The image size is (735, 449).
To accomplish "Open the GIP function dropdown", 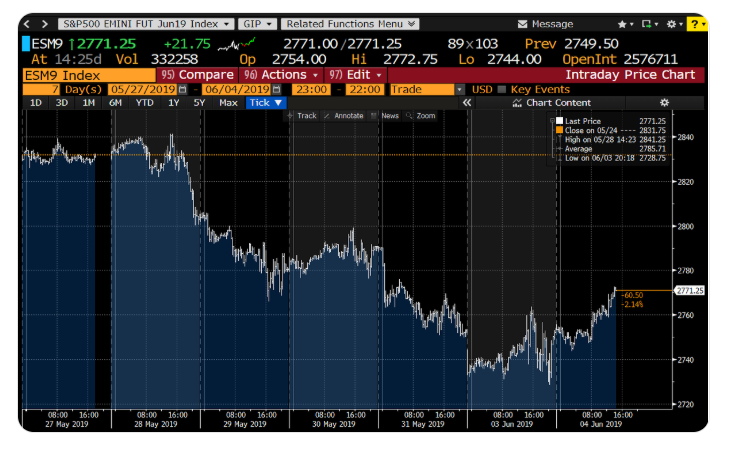I will tap(257, 24).
